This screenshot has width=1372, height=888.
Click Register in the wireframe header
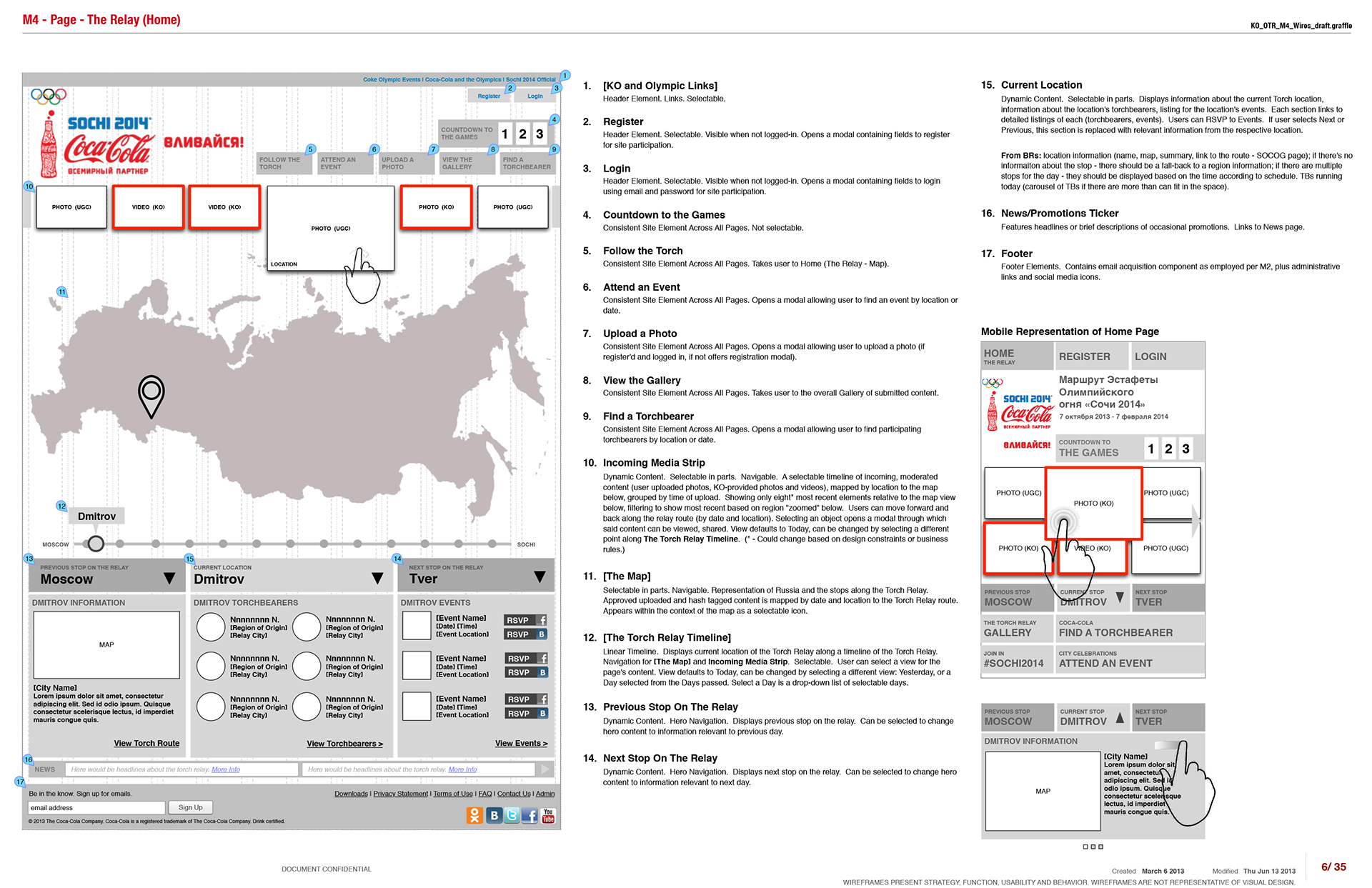tap(489, 96)
